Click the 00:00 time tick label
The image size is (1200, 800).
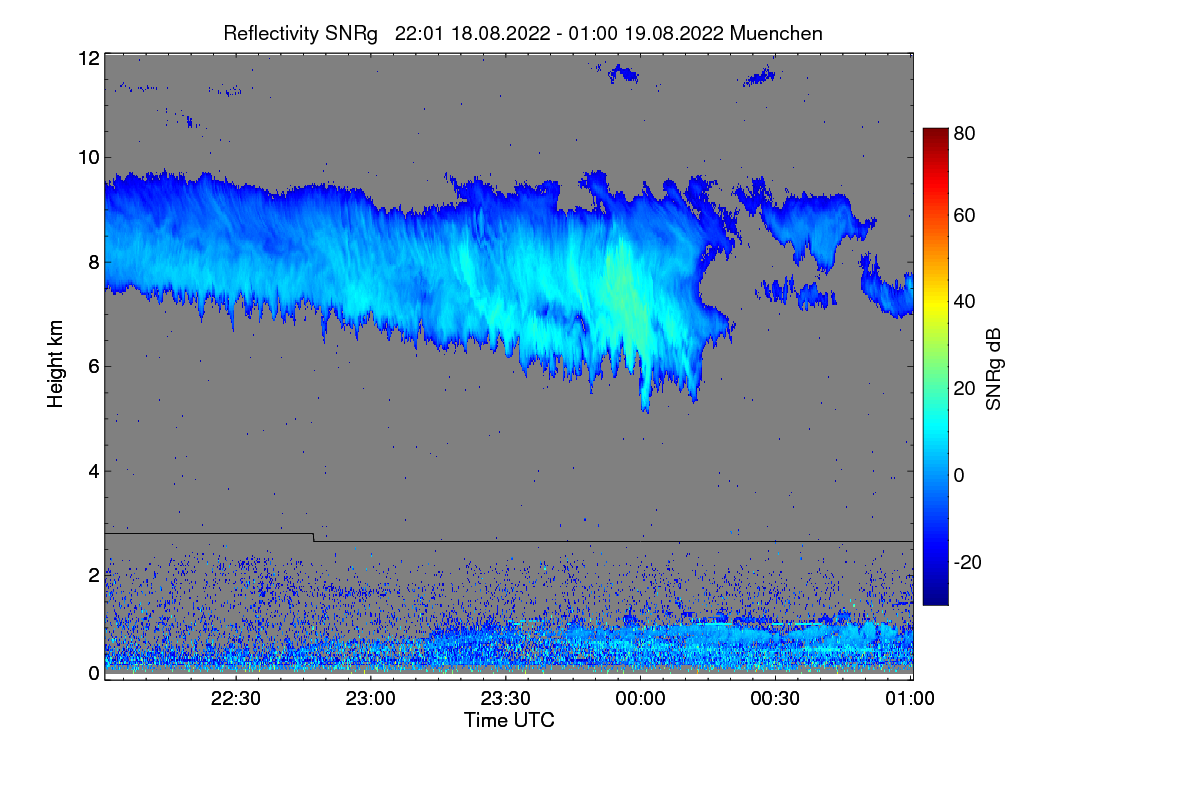[641, 699]
